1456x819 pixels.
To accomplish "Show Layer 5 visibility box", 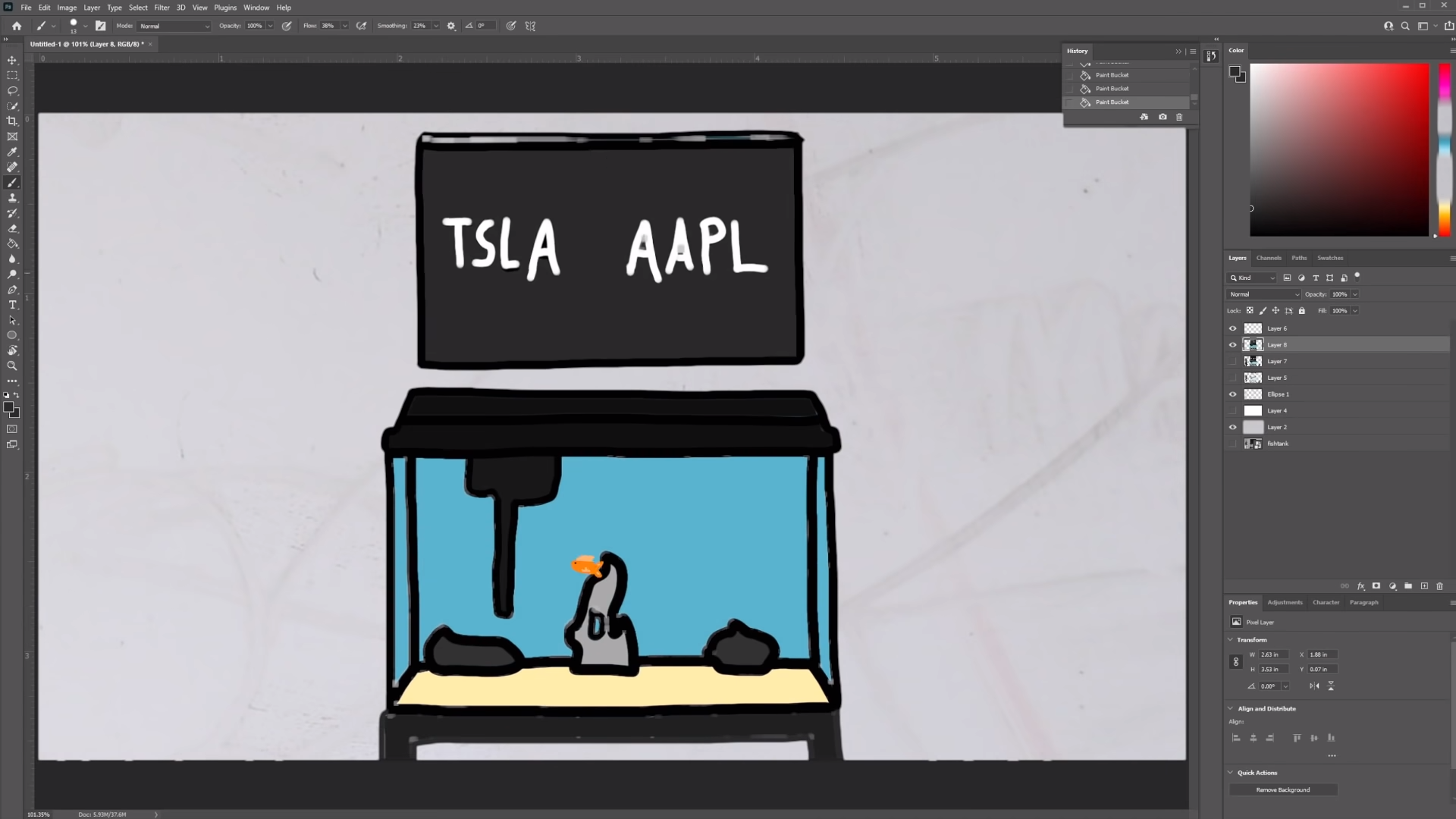I will pos(1232,378).
